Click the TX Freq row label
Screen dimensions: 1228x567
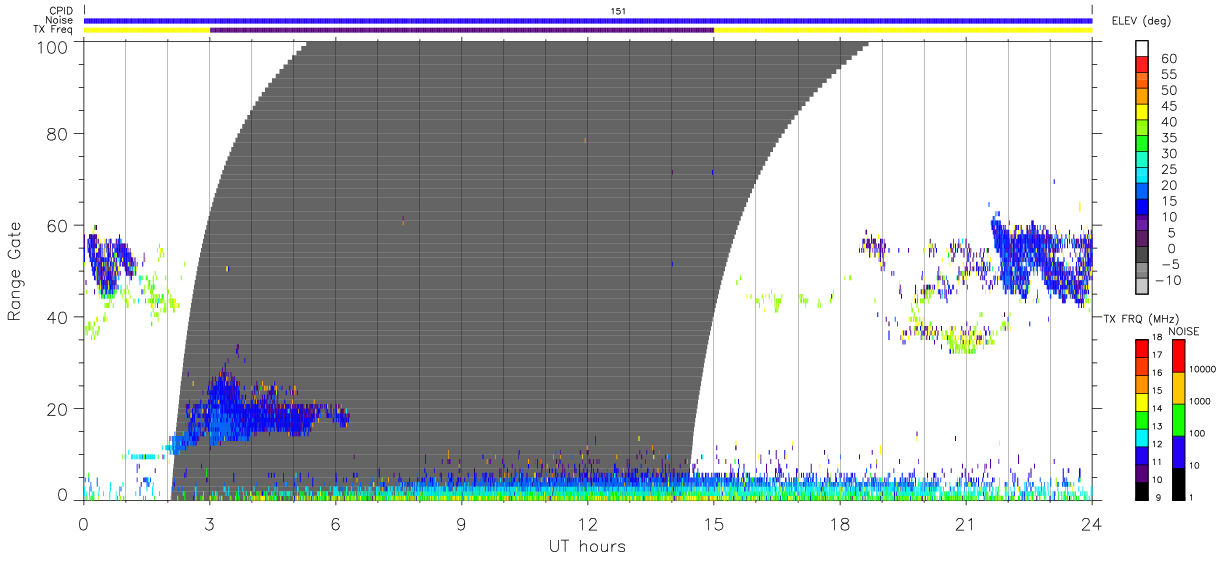[53, 30]
